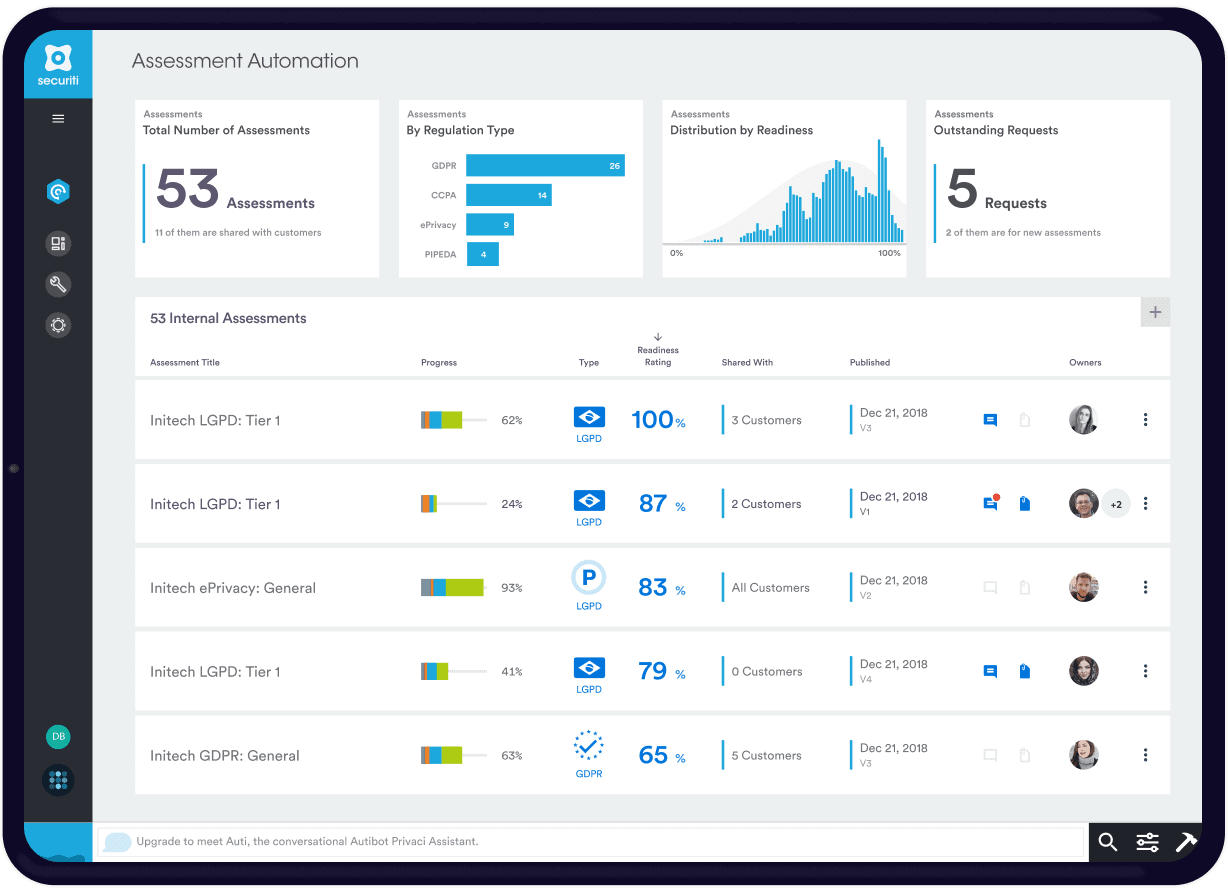Image resolution: width=1228 pixels, height=888 pixels.
Task: Click the Auti chat bubble in the assistant bar
Action: coord(117,841)
